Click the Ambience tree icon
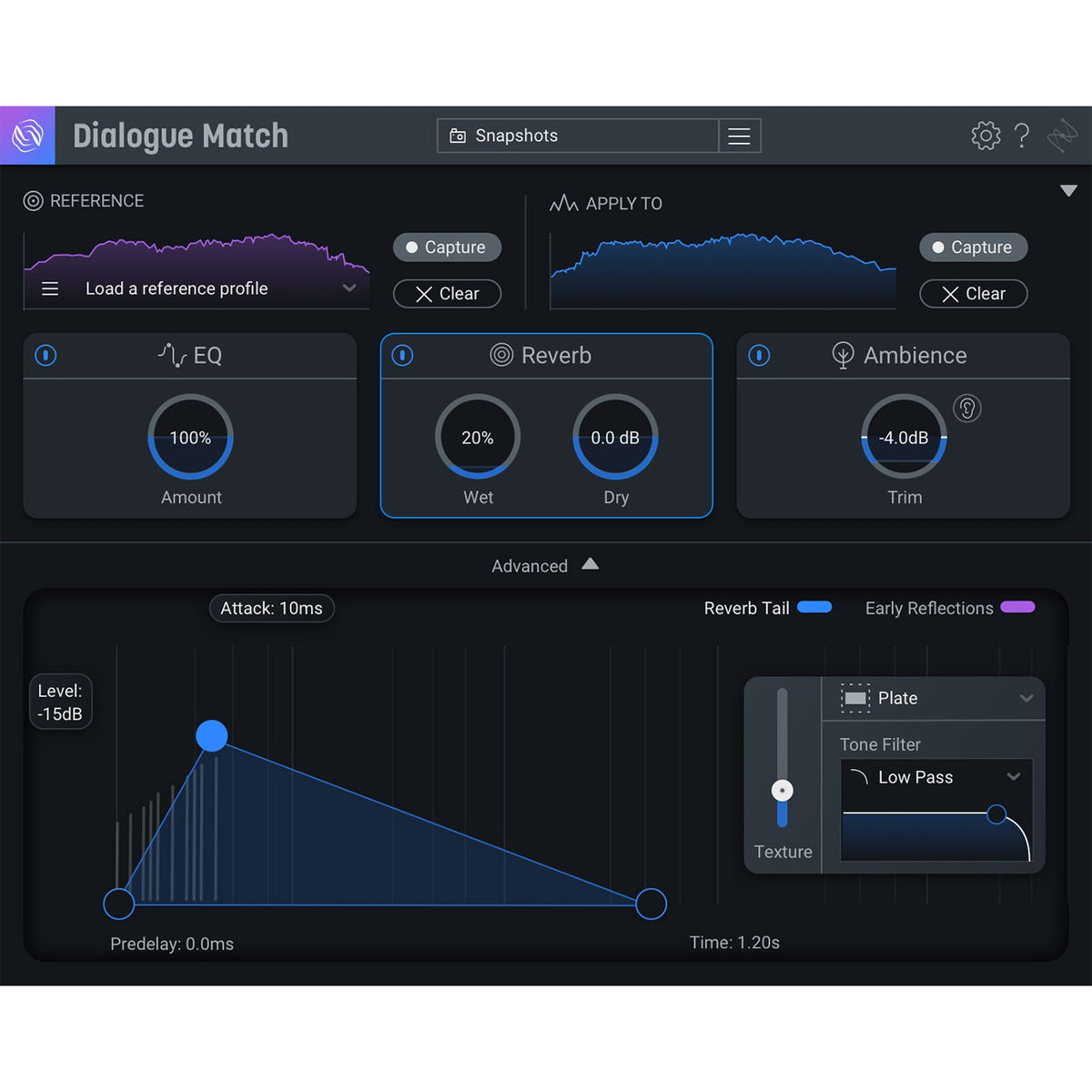 point(843,355)
